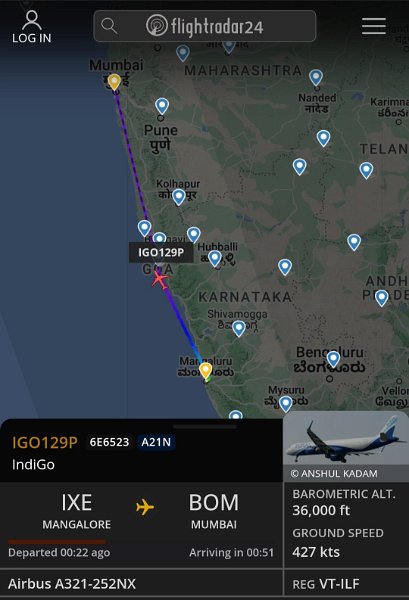Screen dimensions: 409x600
Task: Open the hamburger menu
Action: click(x=373, y=26)
